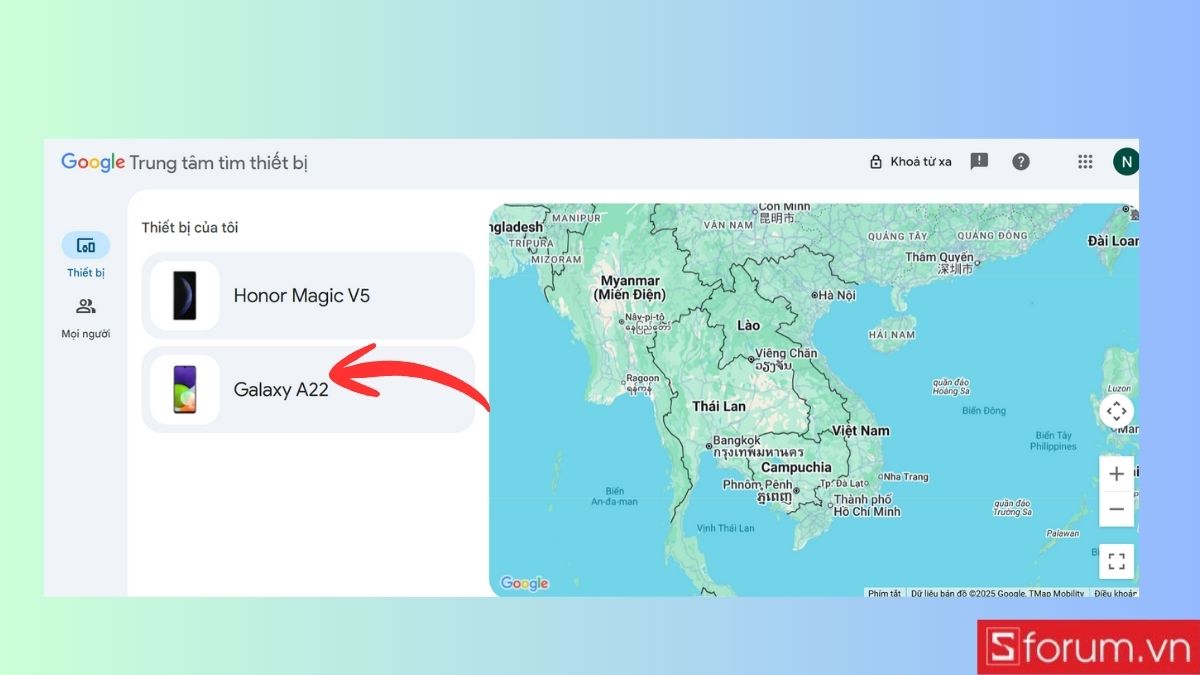The image size is (1200, 675).
Task: Select the Honor Magic V5 device
Action: point(308,296)
